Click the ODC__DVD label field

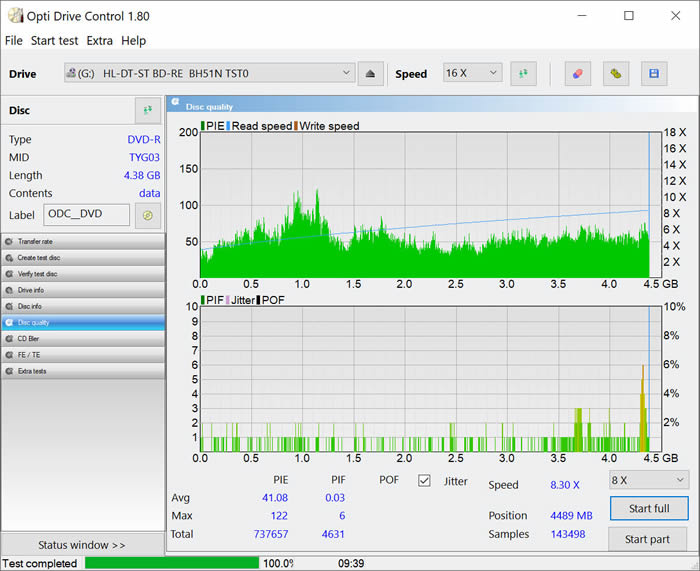86,215
